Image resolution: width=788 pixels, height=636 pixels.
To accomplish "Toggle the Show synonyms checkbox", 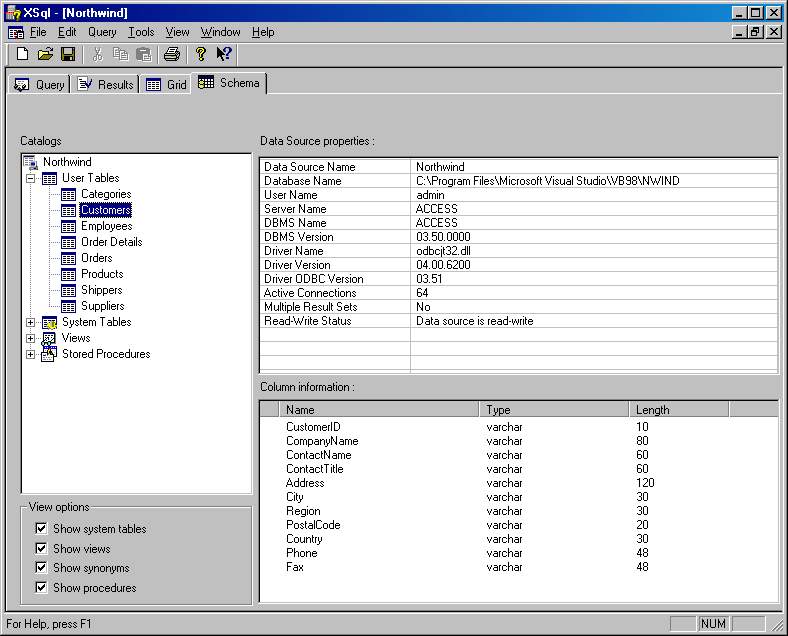I will tap(41, 568).
